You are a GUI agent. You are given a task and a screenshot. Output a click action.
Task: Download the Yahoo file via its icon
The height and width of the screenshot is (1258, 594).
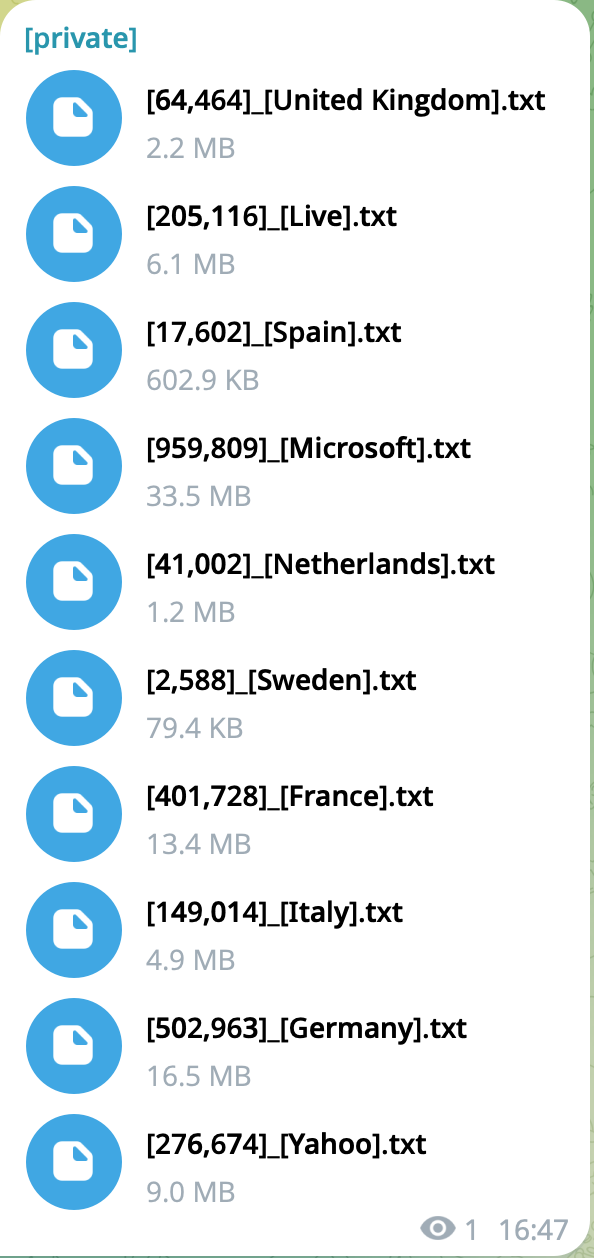73,1163
